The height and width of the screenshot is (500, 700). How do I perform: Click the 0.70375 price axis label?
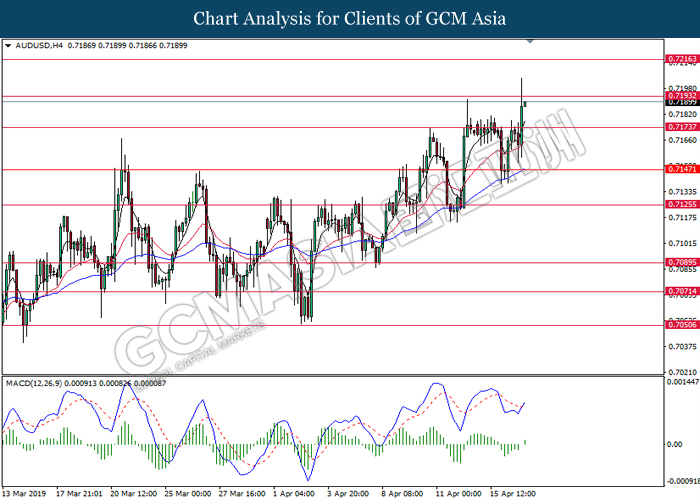coord(682,346)
